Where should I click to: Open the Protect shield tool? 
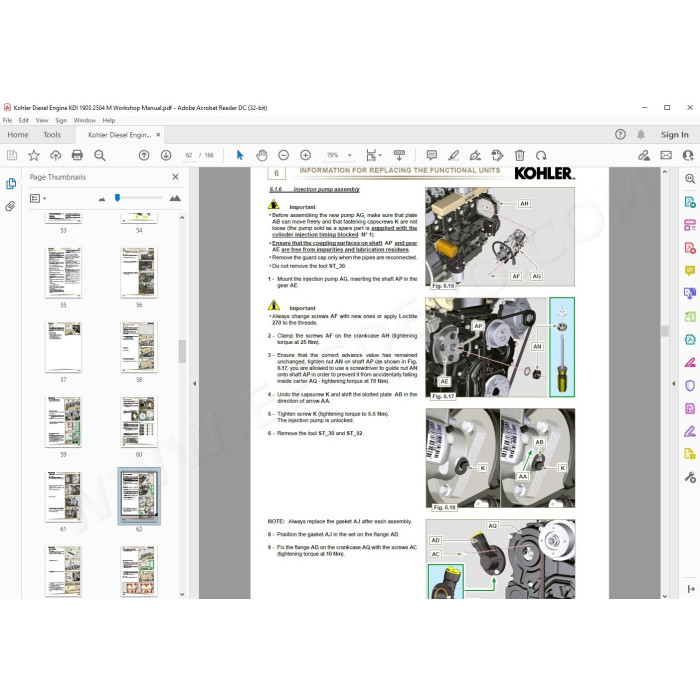click(690, 385)
